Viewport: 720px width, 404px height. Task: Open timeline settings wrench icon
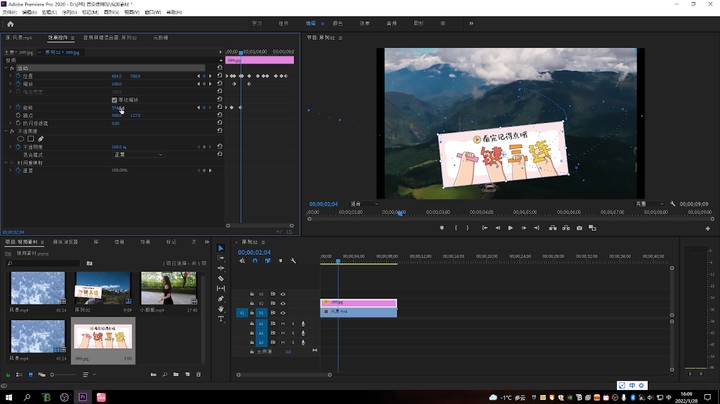[x=293, y=261]
